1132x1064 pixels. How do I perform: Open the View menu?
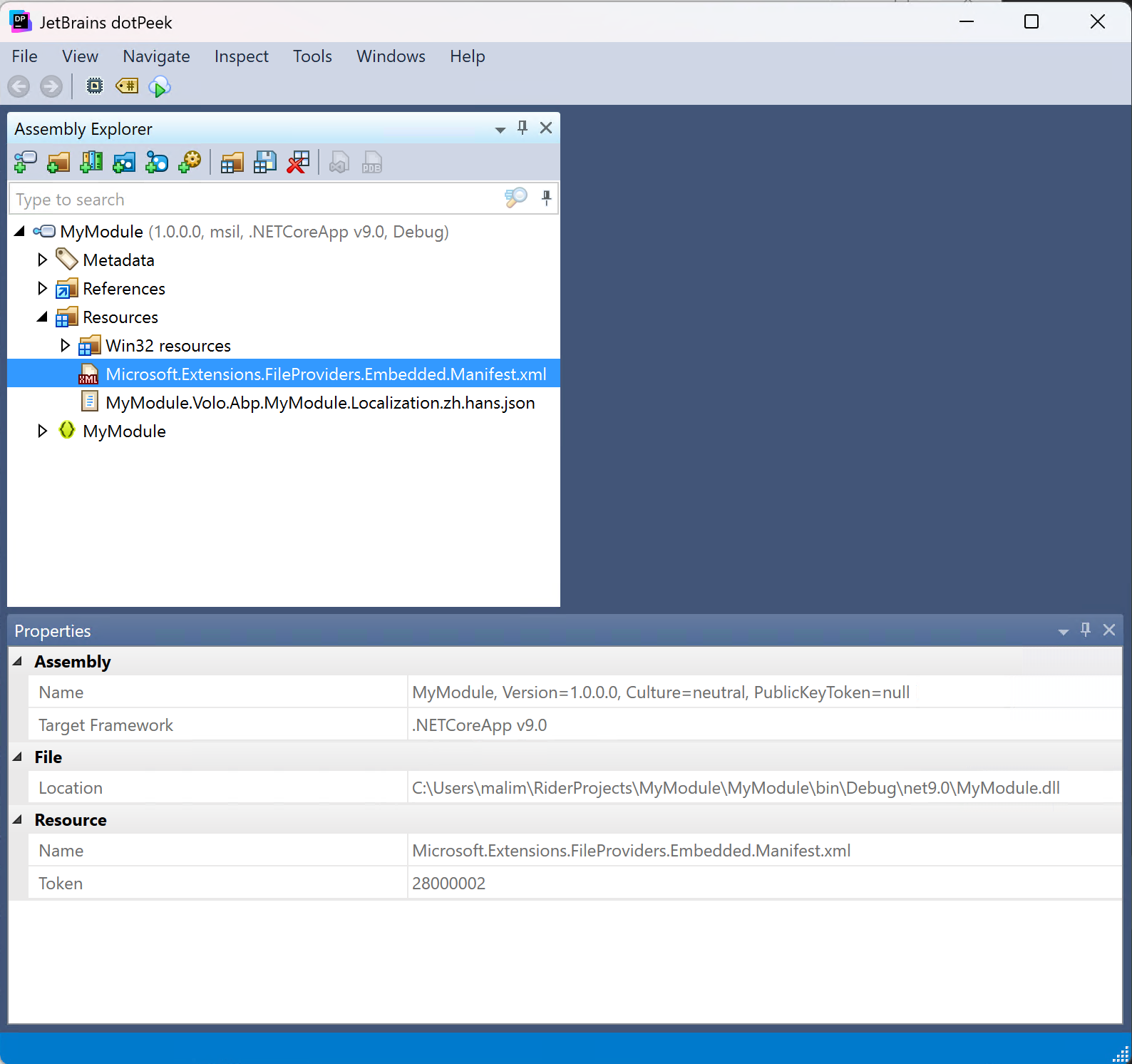pyautogui.click(x=80, y=56)
